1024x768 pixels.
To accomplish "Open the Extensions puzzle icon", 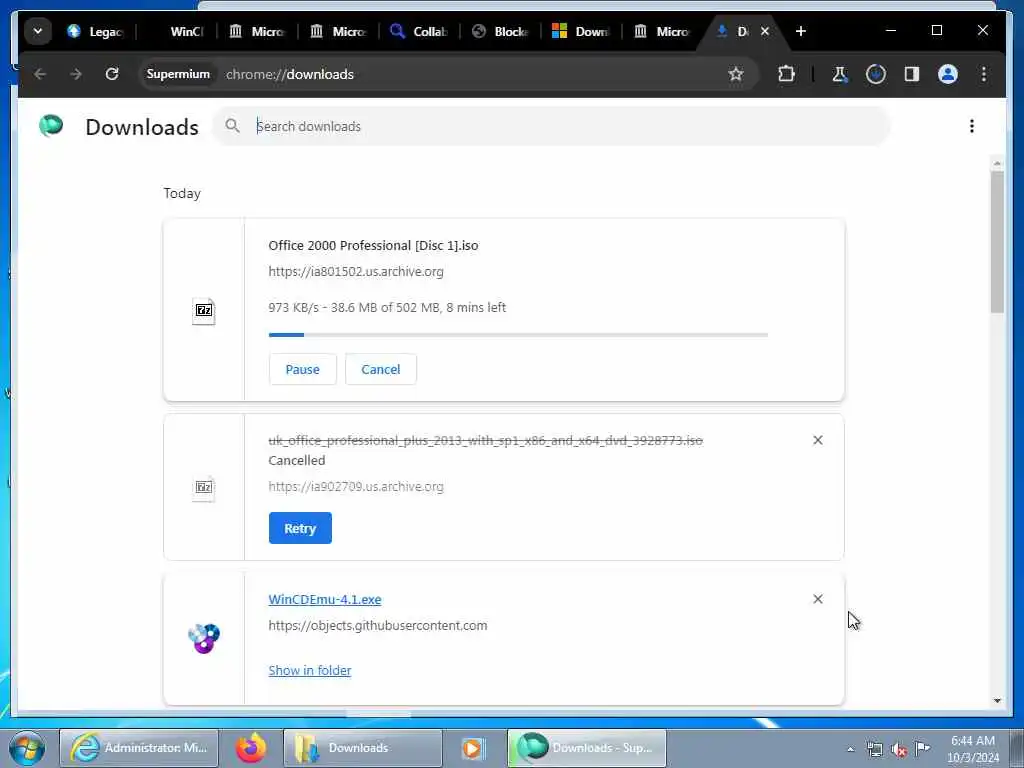I will pyautogui.click(x=786, y=74).
